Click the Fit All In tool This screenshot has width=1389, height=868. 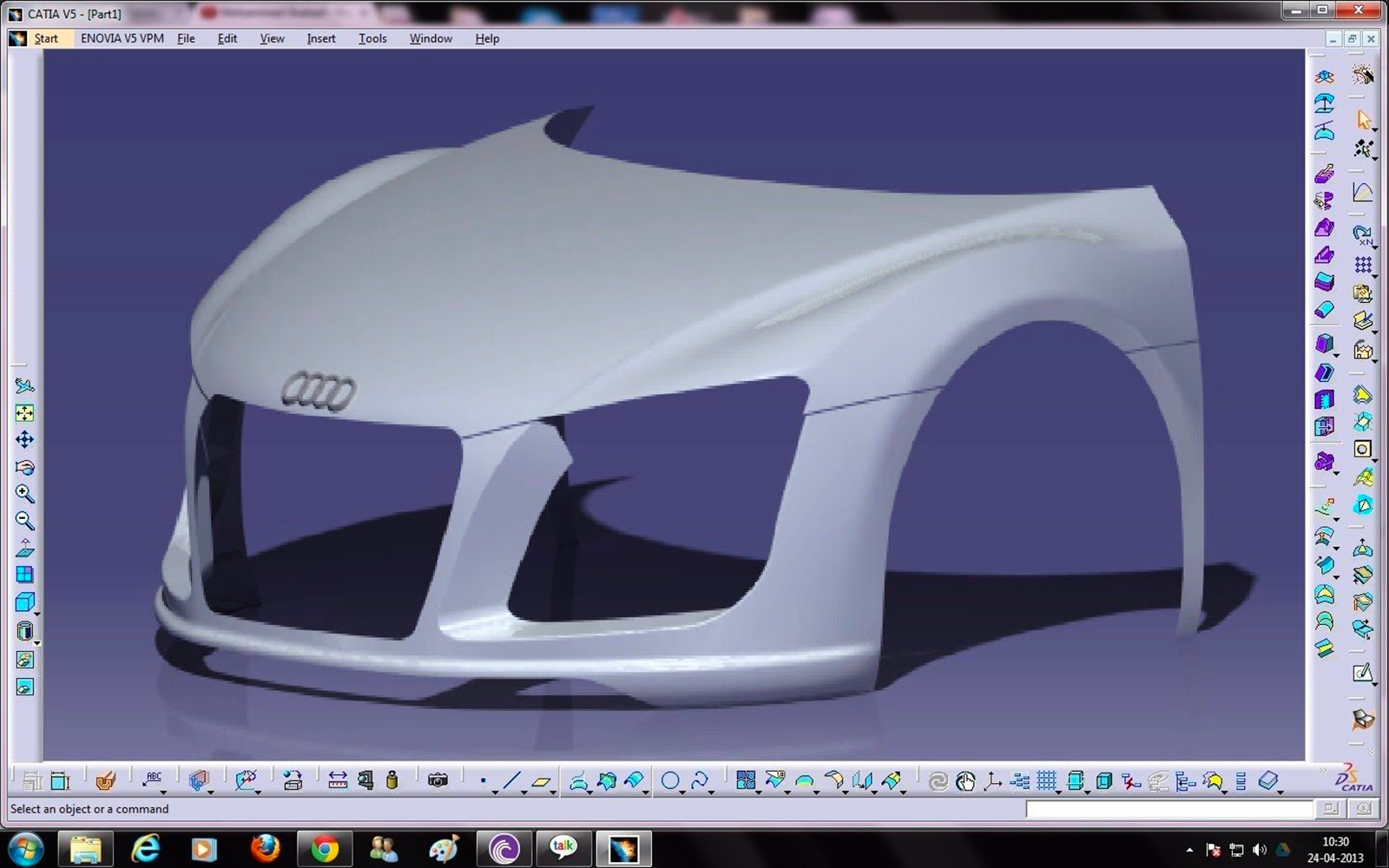(x=24, y=413)
